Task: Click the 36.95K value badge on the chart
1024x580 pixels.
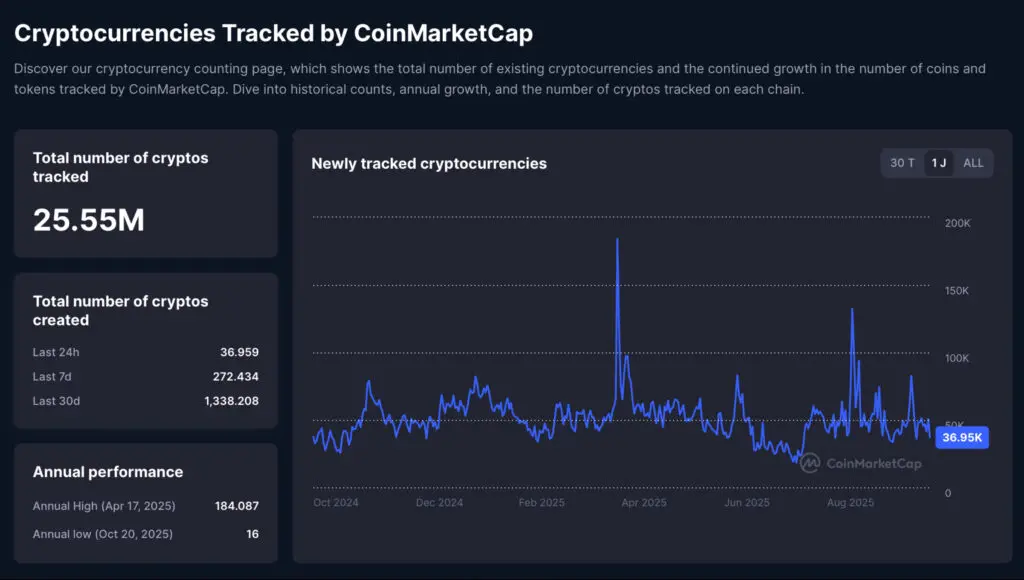Action: pyautogui.click(x=961, y=437)
